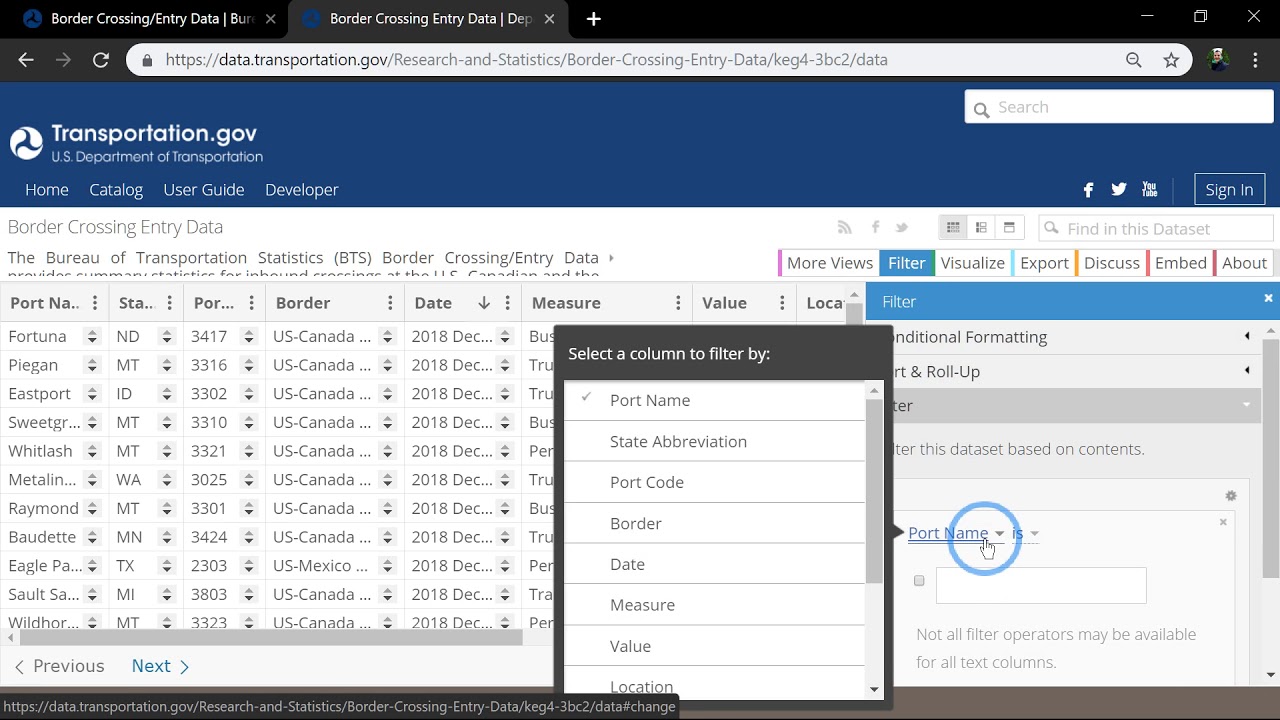The height and width of the screenshot is (720, 1280).
Task: Click the RSS feed icon
Action: (844, 227)
